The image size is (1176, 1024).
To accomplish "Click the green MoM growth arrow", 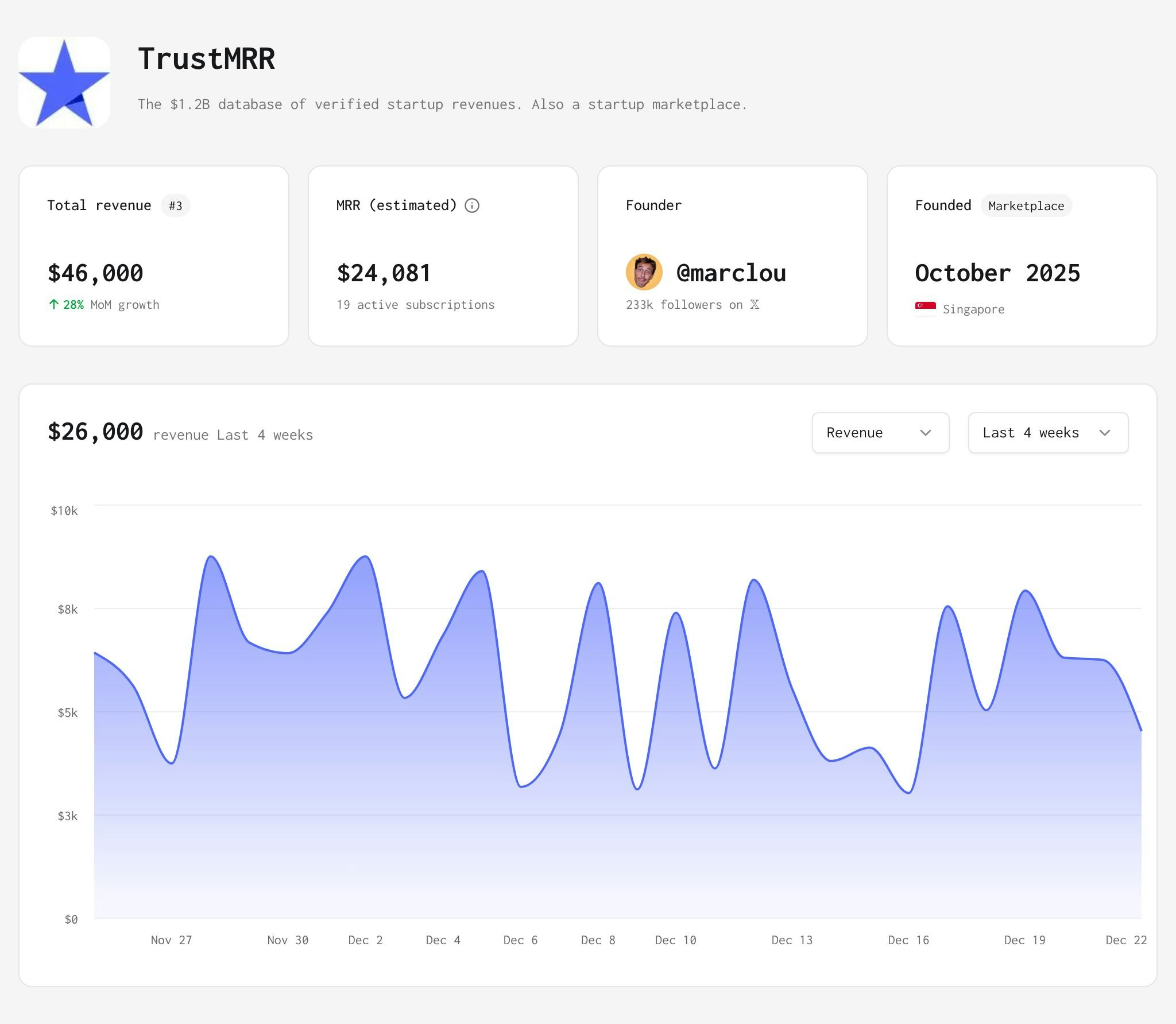I will click(x=53, y=305).
